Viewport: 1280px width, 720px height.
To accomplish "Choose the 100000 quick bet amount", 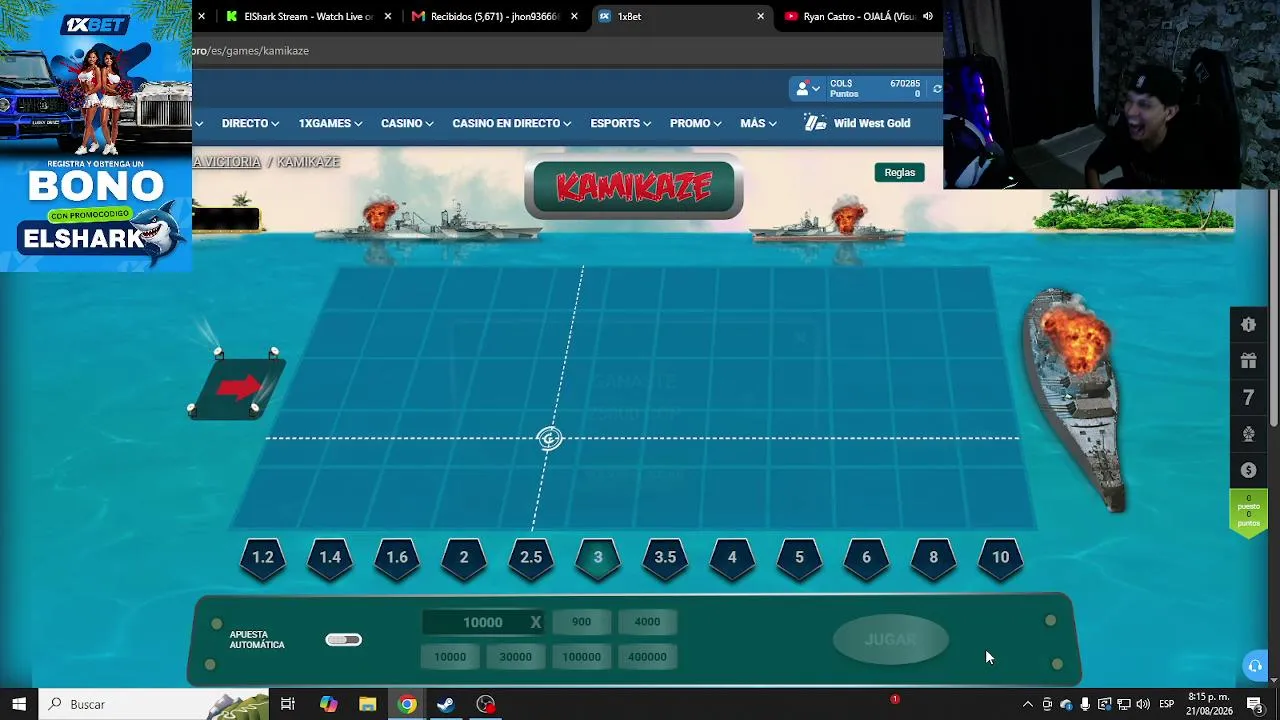I will click(x=581, y=657).
